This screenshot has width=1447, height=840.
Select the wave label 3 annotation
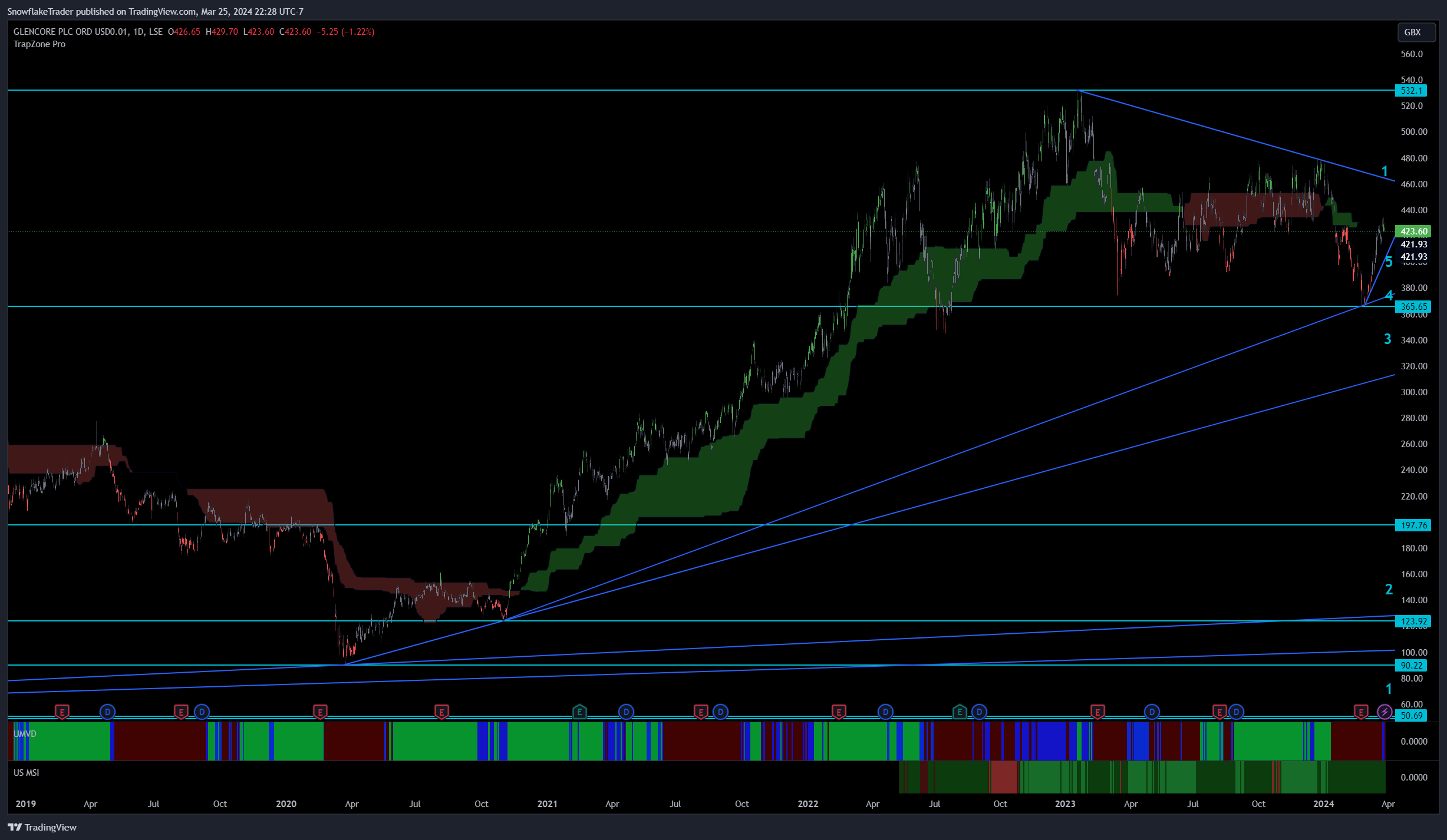click(1387, 339)
